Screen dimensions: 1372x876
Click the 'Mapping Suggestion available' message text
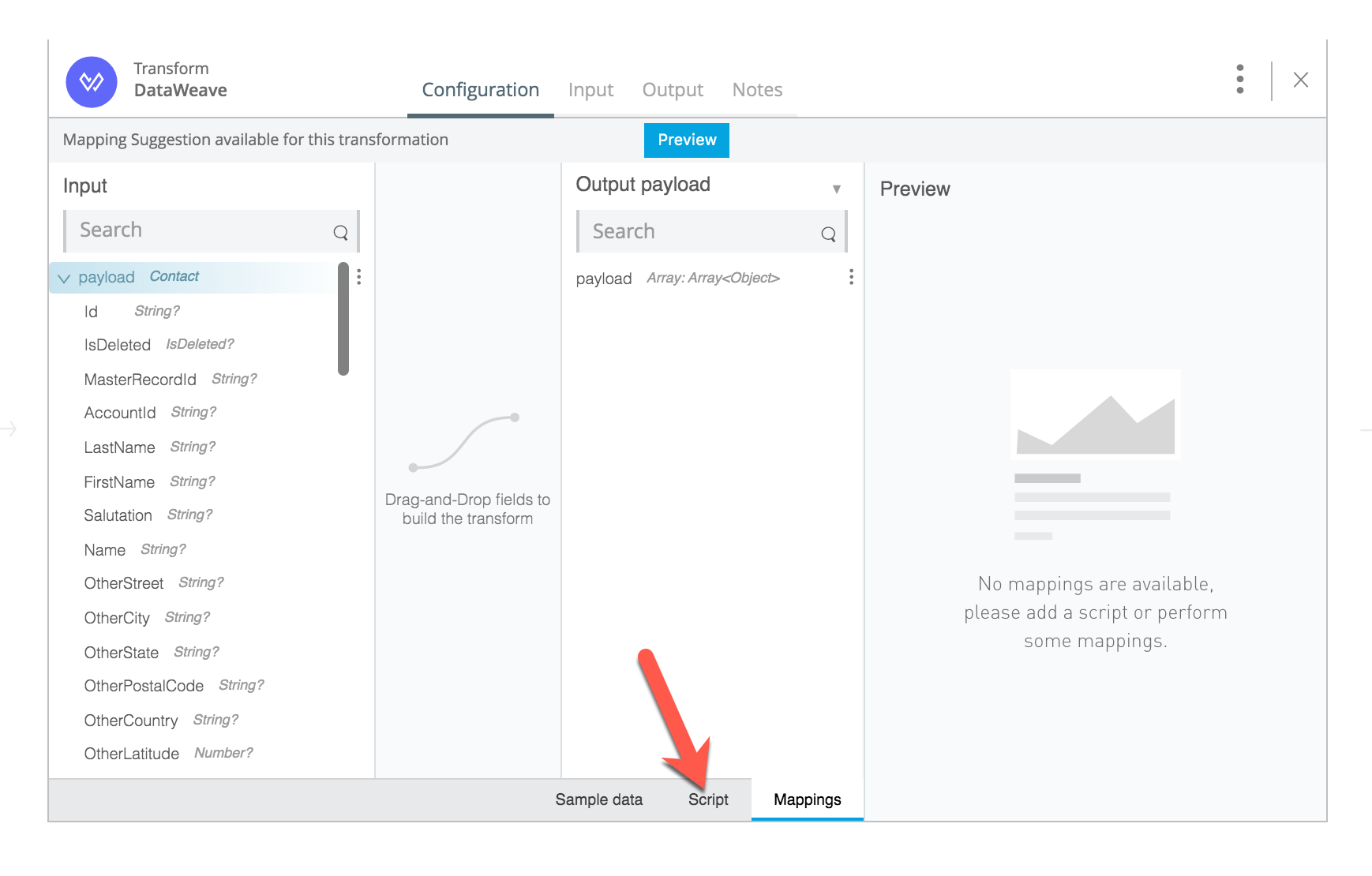coord(256,140)
